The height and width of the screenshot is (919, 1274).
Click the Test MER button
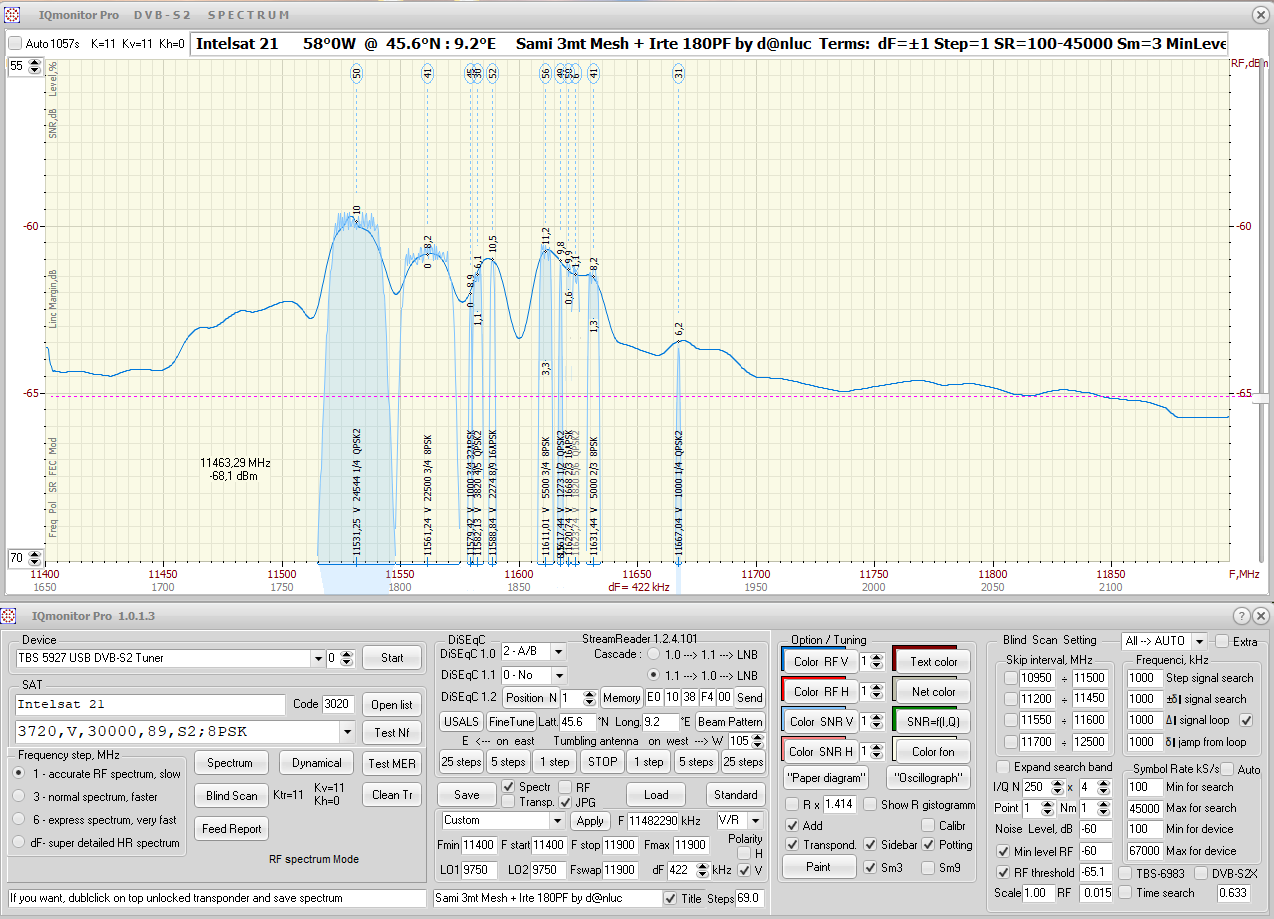click(392, 763)
